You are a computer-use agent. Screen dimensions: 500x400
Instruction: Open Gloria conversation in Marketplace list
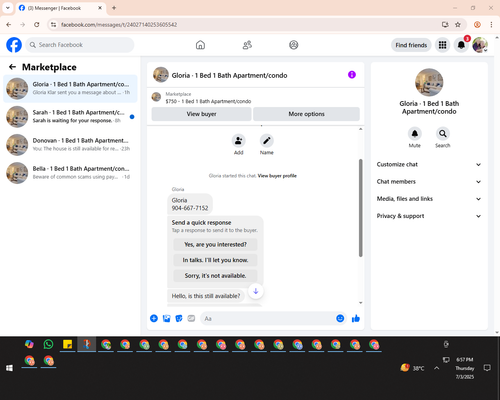click(x=70, y=89)
